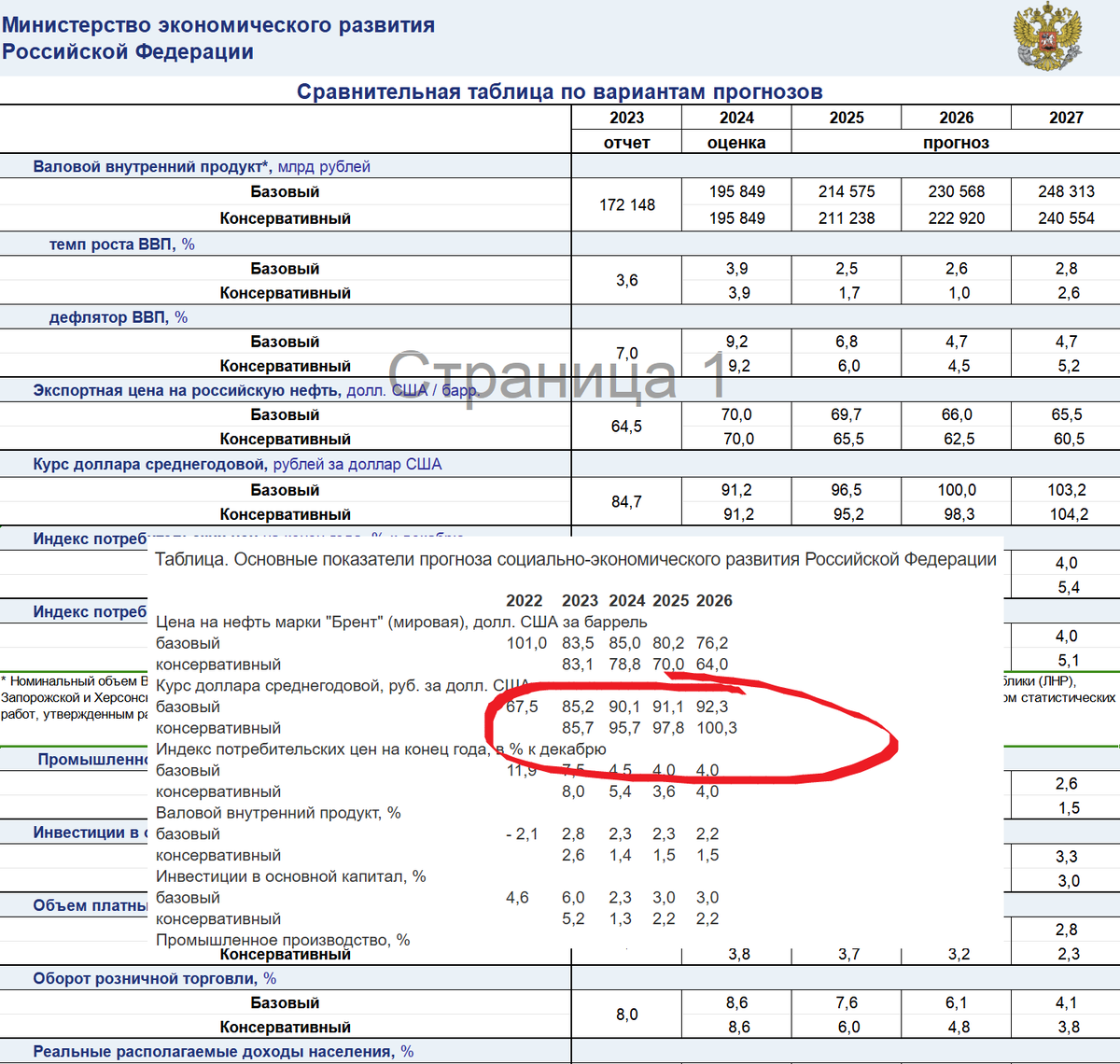Image resolution: width=1120 pixels, height=1064 pixels.
Task: Click the conservative GDP value 211 238
Action: tap(847, 217)
